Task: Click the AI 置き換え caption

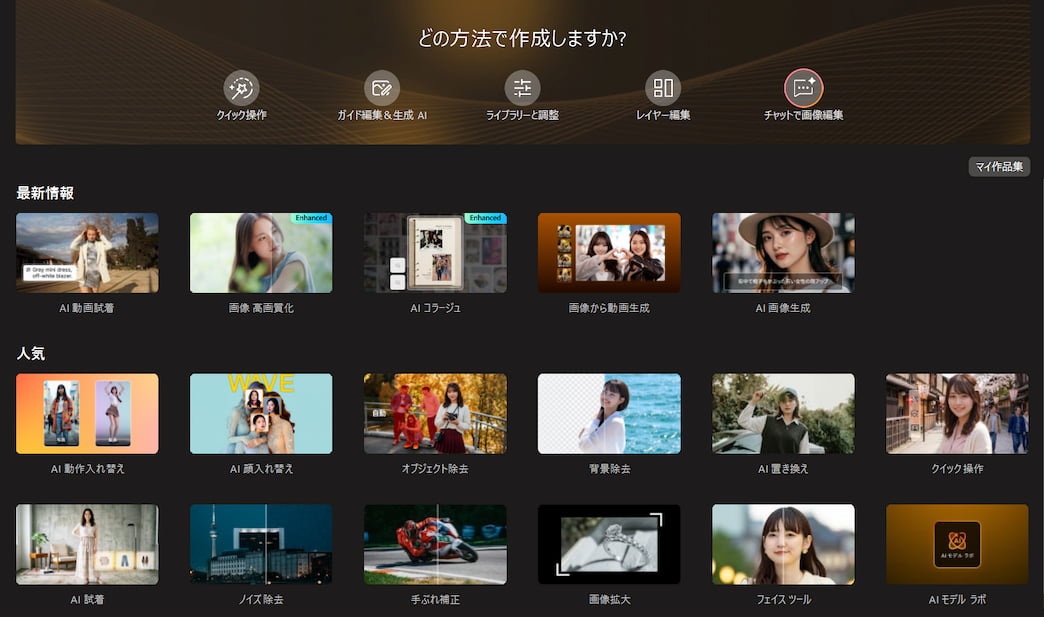Action: click(x=783, y=469)
